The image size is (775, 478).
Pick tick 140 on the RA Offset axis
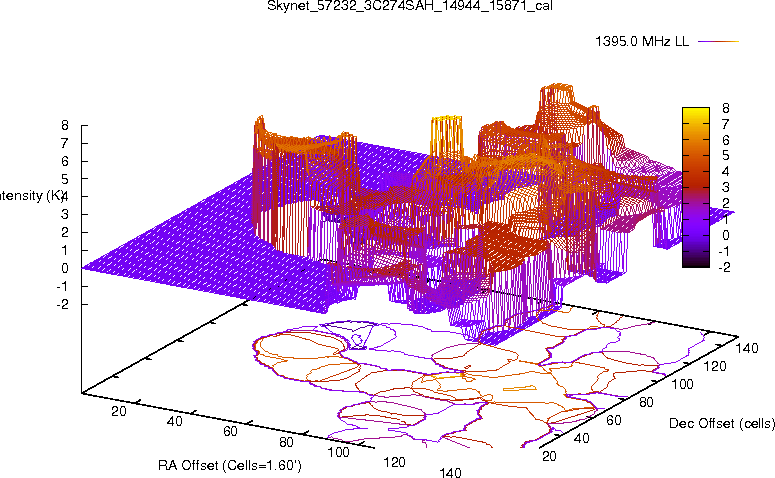point(450,473)
